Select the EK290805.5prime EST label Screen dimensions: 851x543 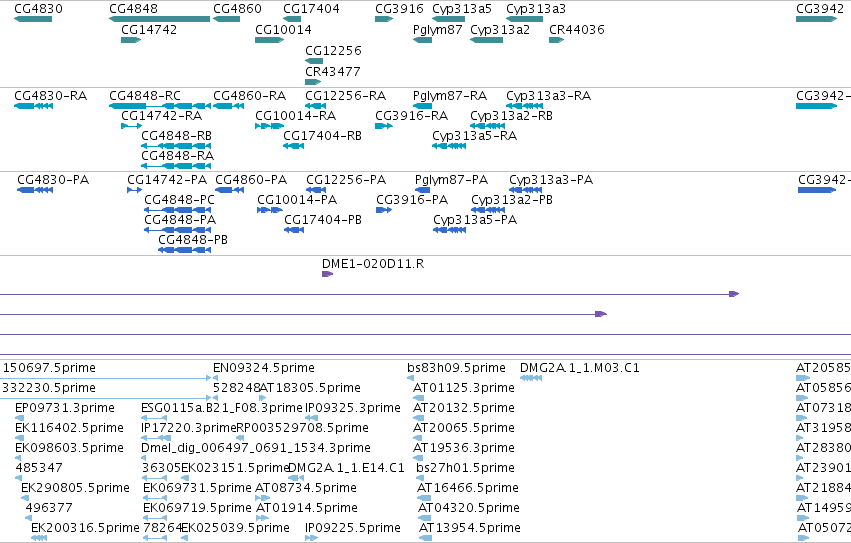pyautogui.click(x=75, y=488)
